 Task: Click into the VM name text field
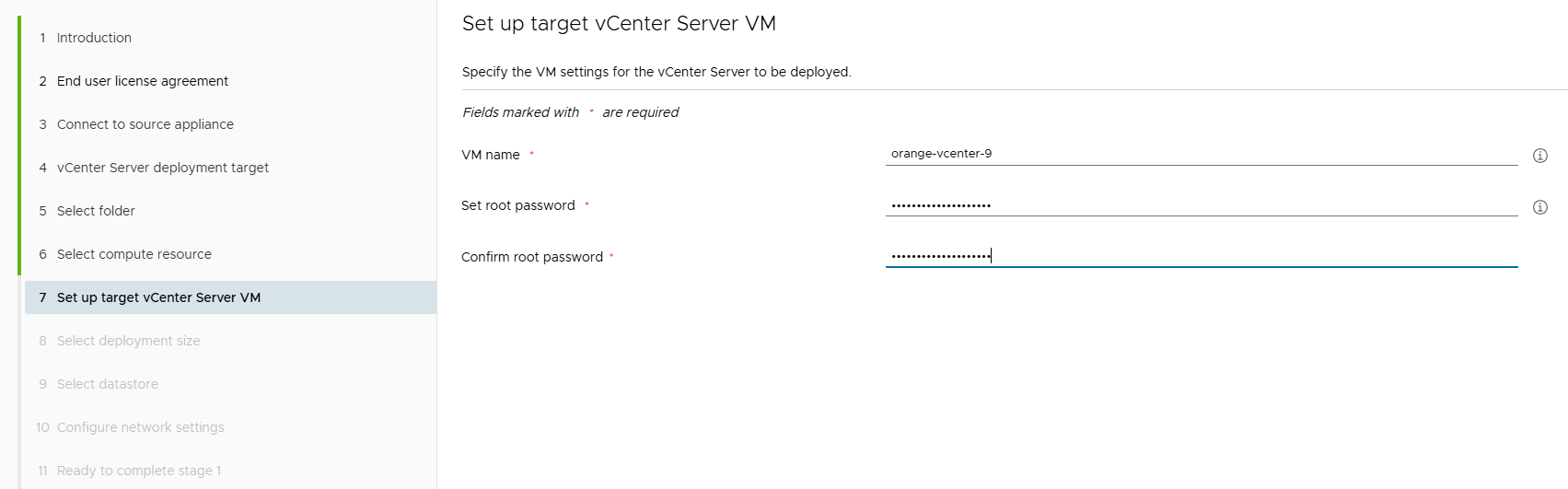(x=1201, y=154)
